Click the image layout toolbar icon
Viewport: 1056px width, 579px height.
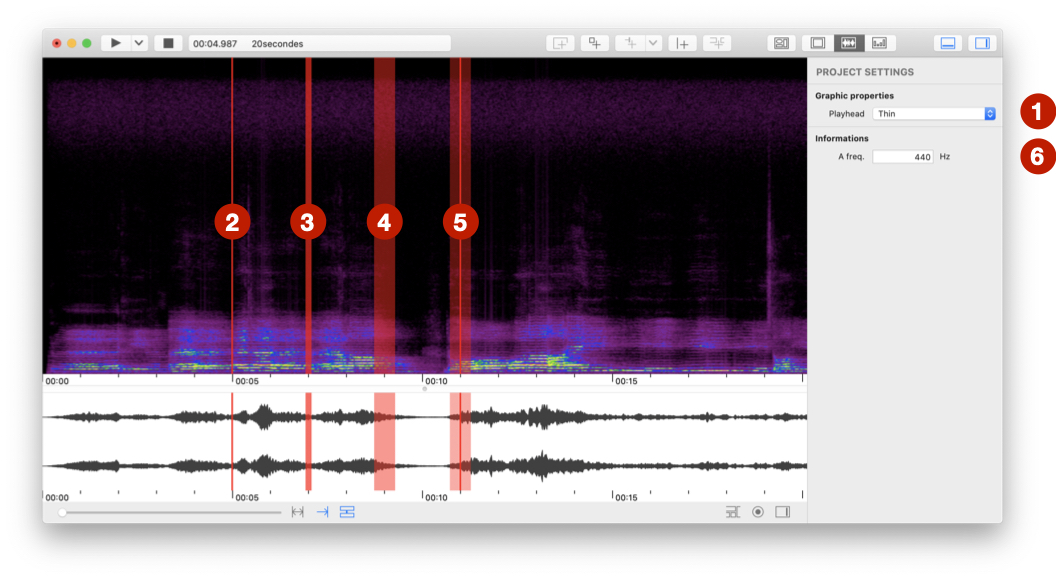[x=781, y=43]
